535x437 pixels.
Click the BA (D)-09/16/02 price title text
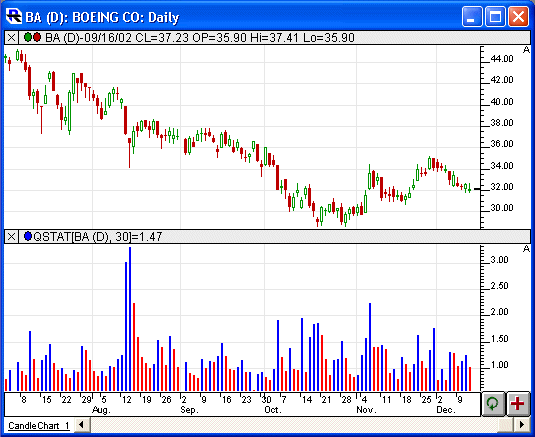200,38
